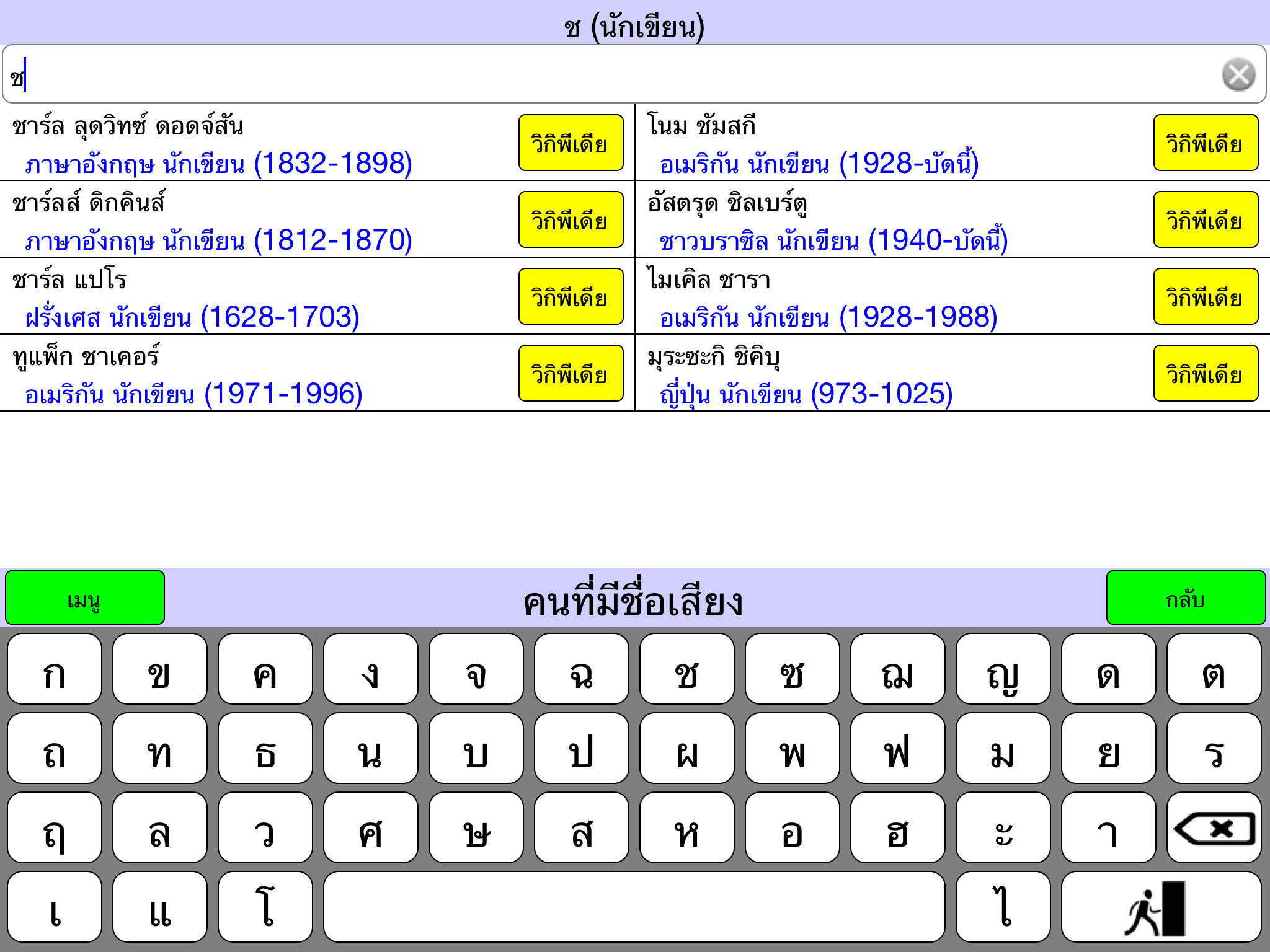1270x952 pixels.
Task: Tap the น key
Action: (x=371, y=748)
